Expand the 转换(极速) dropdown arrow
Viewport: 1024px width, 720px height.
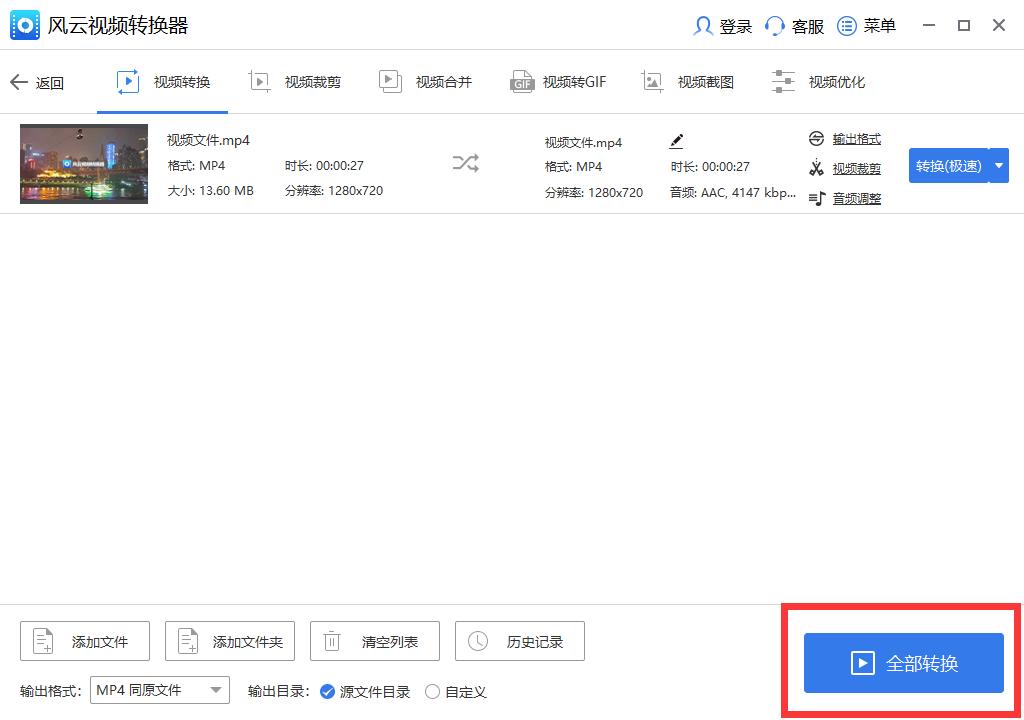tap(997, 166)
